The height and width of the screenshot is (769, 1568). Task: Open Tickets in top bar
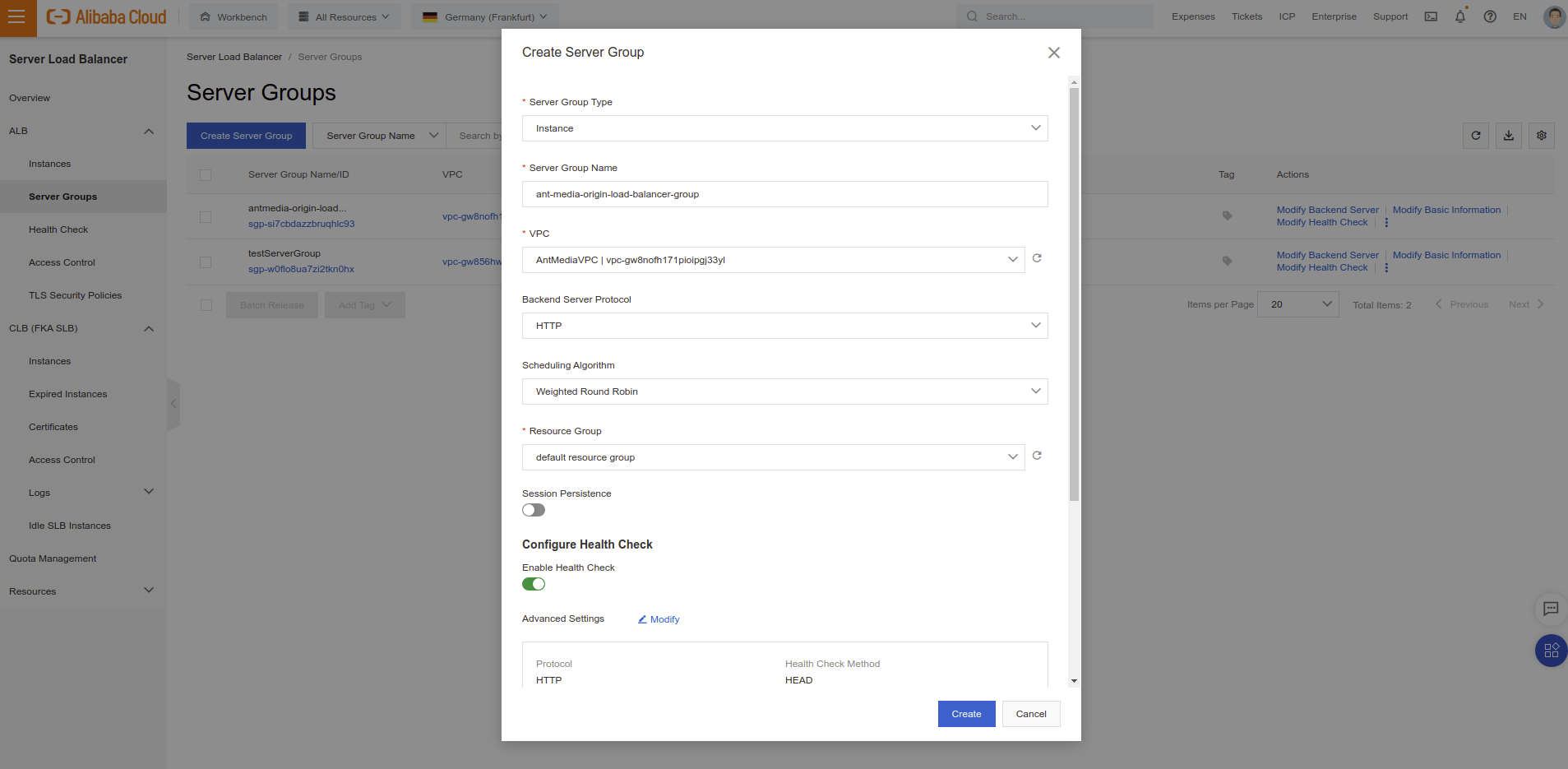1247,16
